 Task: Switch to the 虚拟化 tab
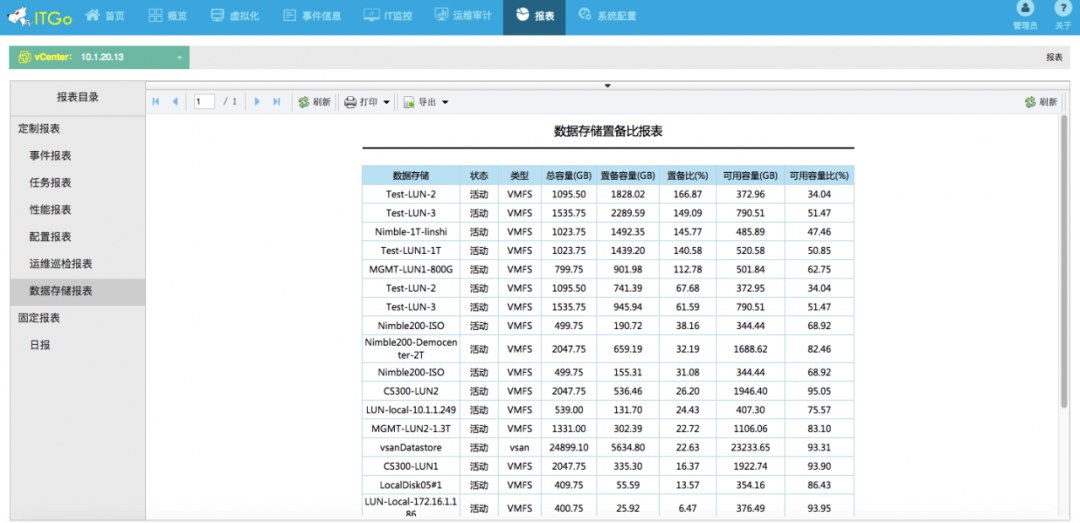(x=235, y=16)
